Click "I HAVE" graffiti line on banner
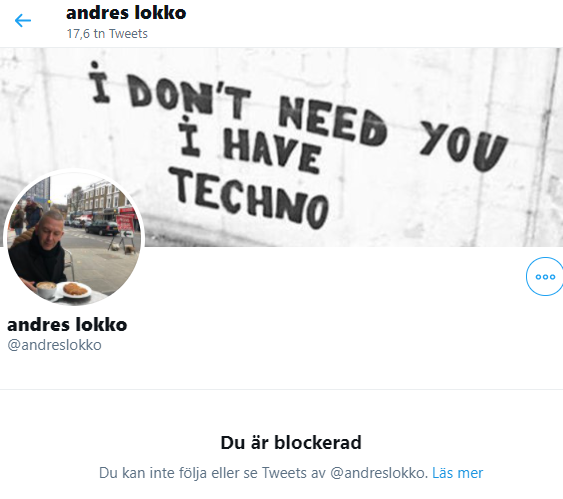Image resolution: width=563 pixels, height=499 pixels. 250,145
